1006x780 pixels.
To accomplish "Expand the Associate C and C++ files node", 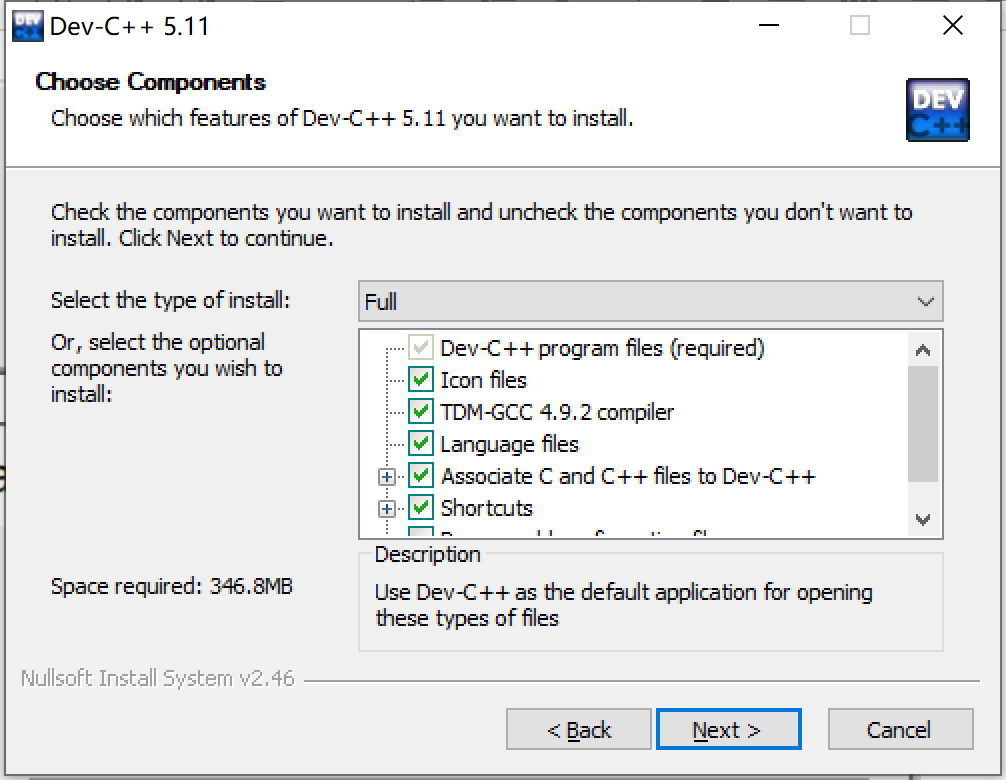I will pos(385,476).
